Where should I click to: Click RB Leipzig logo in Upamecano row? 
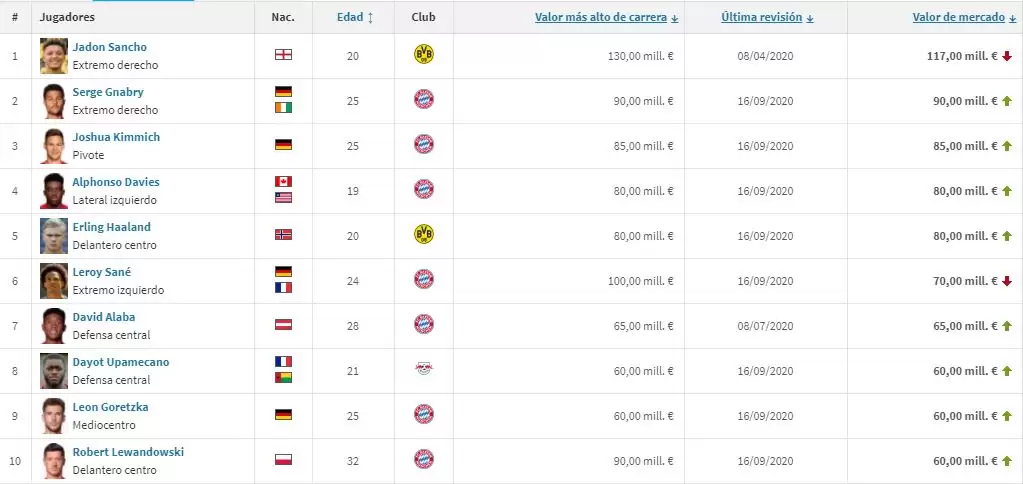[423, 370]
